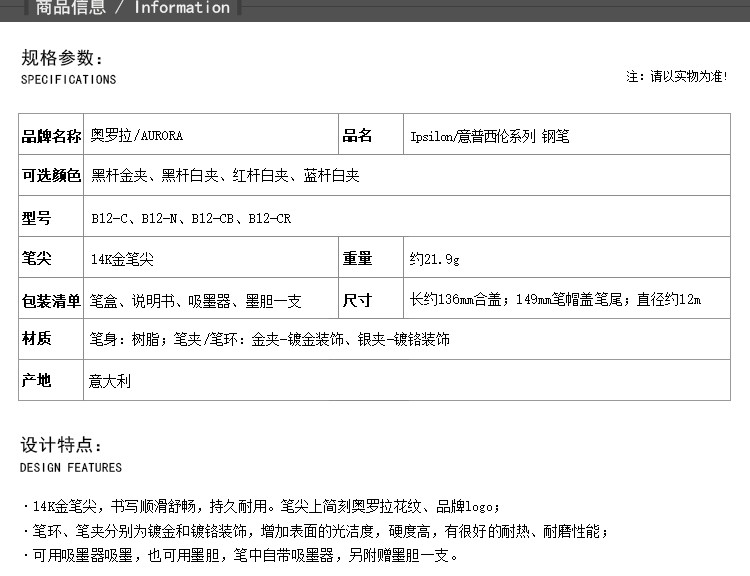This screenshot has height=576, width=750.
Task: Select the material text 笔身：树脂
Action: pos(269,339)
